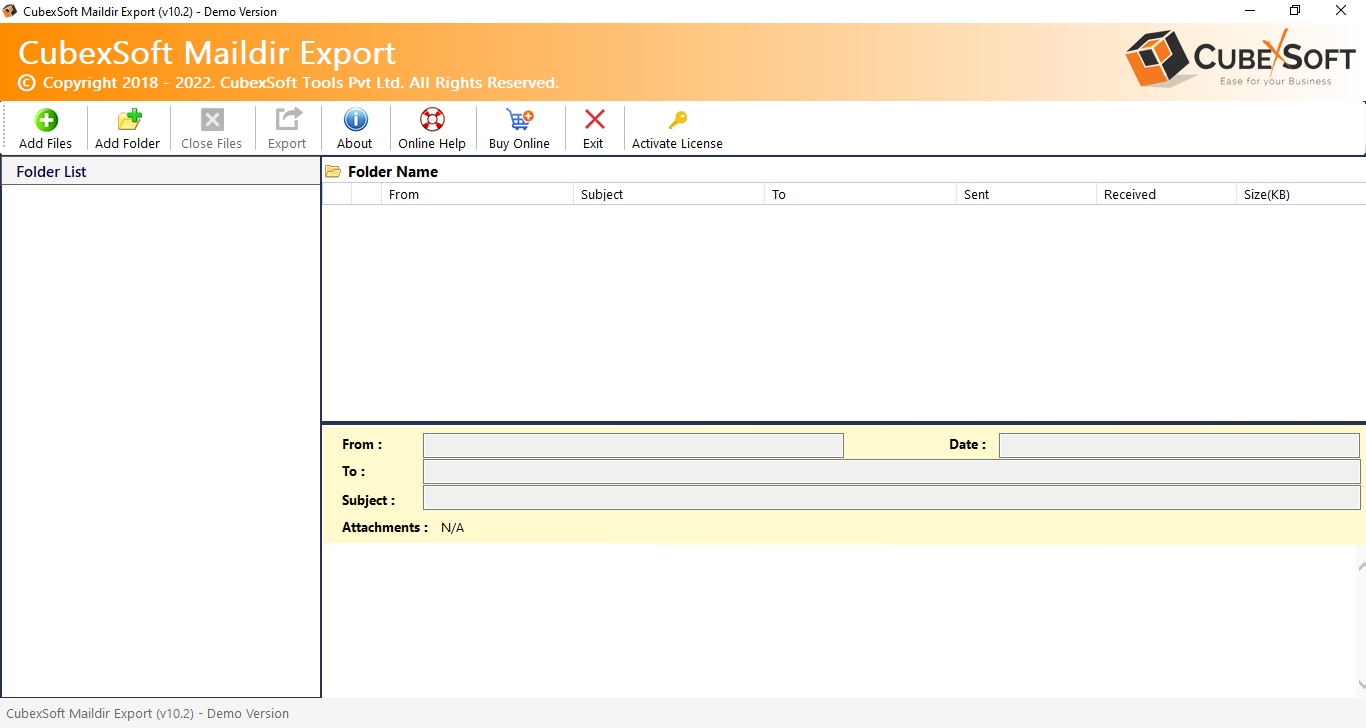Click inside the Date field
Screen dimensions: 1366x728
click(1178, 445)
